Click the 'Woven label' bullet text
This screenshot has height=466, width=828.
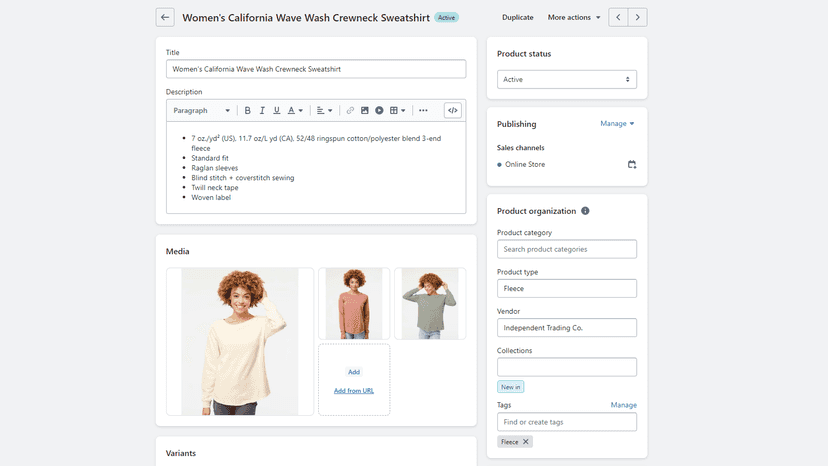[211, 198]
